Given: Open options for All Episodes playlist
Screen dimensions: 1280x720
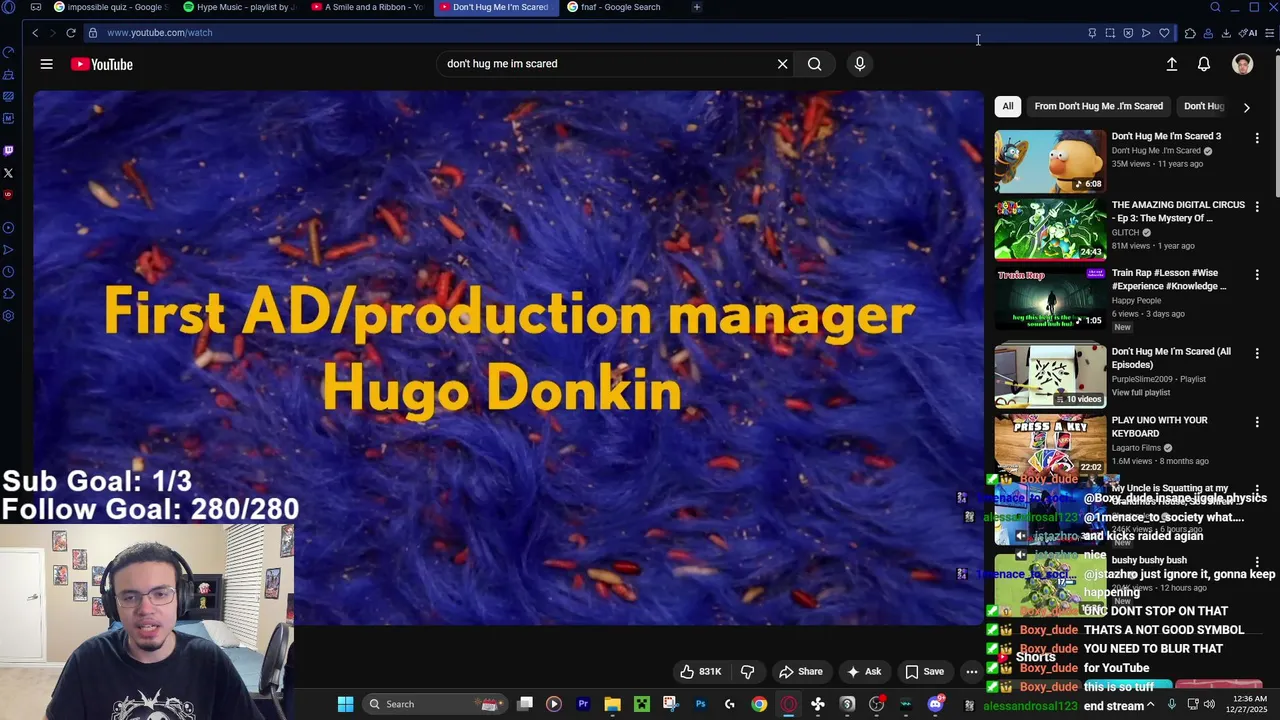Looking at the screenshot, I should [x=1257, y=354].
